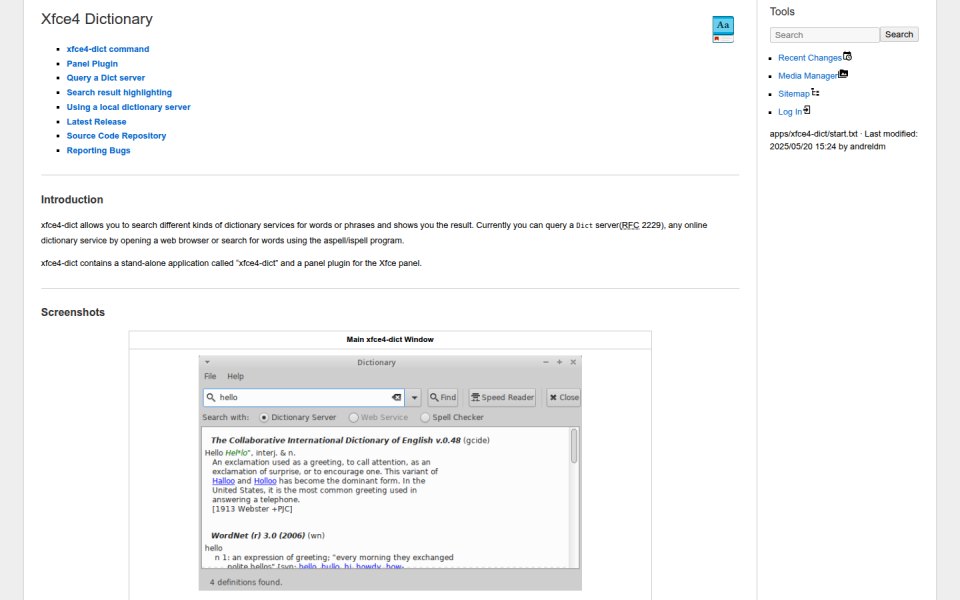Open the Help menu in the Dictionary window

(236, 377)
